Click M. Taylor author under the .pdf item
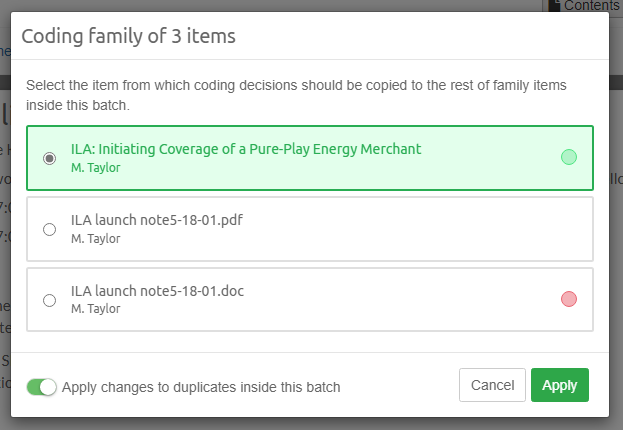 96,239
